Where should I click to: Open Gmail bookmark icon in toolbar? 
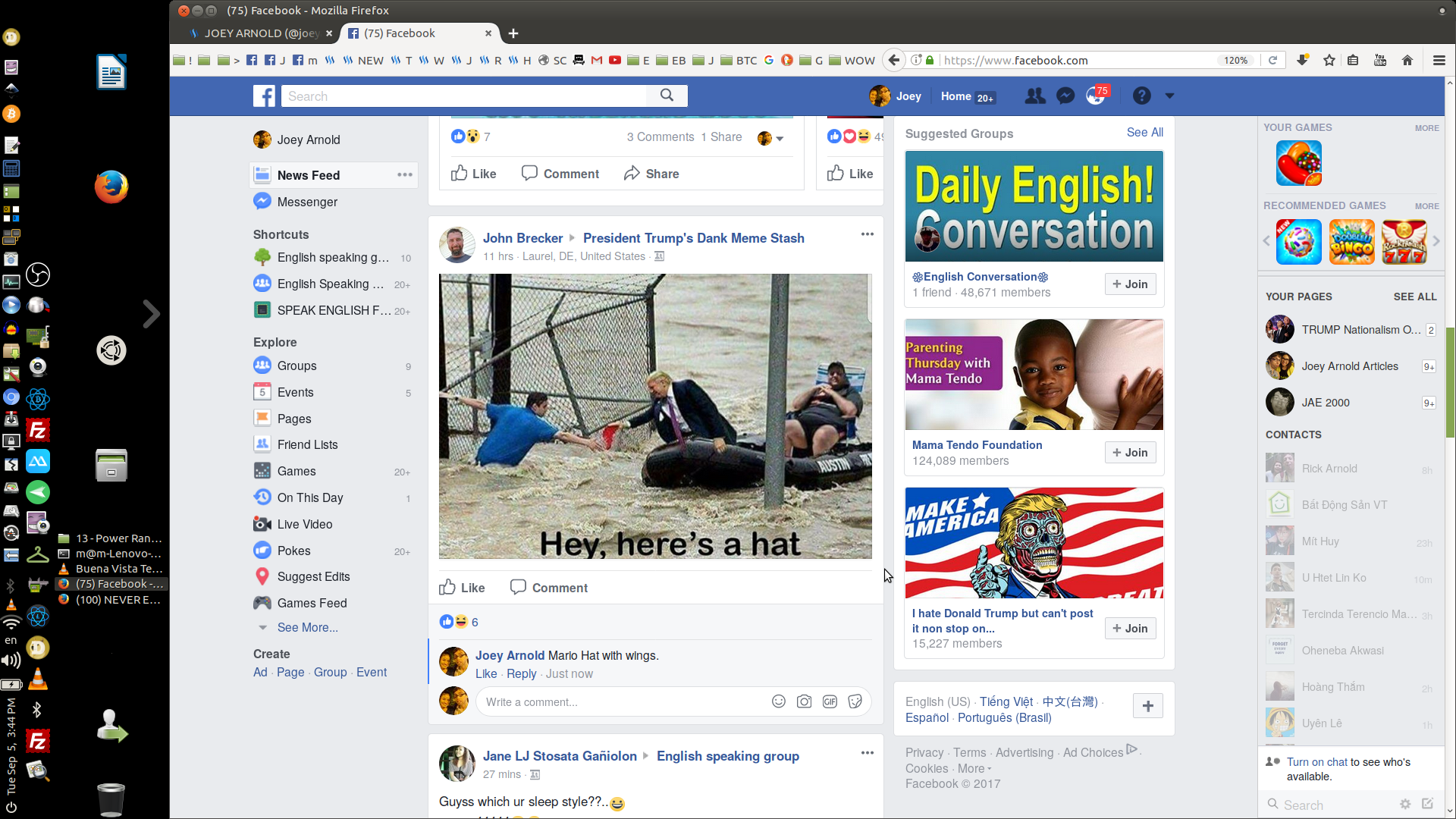[597, 60]
